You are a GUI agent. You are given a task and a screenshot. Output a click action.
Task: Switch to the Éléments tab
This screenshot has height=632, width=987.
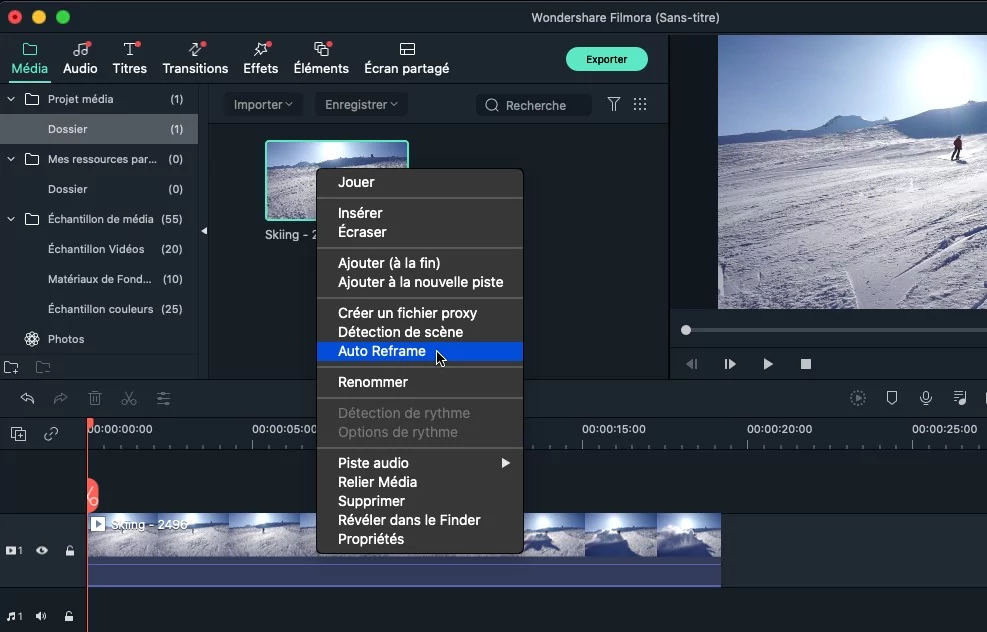321,59
